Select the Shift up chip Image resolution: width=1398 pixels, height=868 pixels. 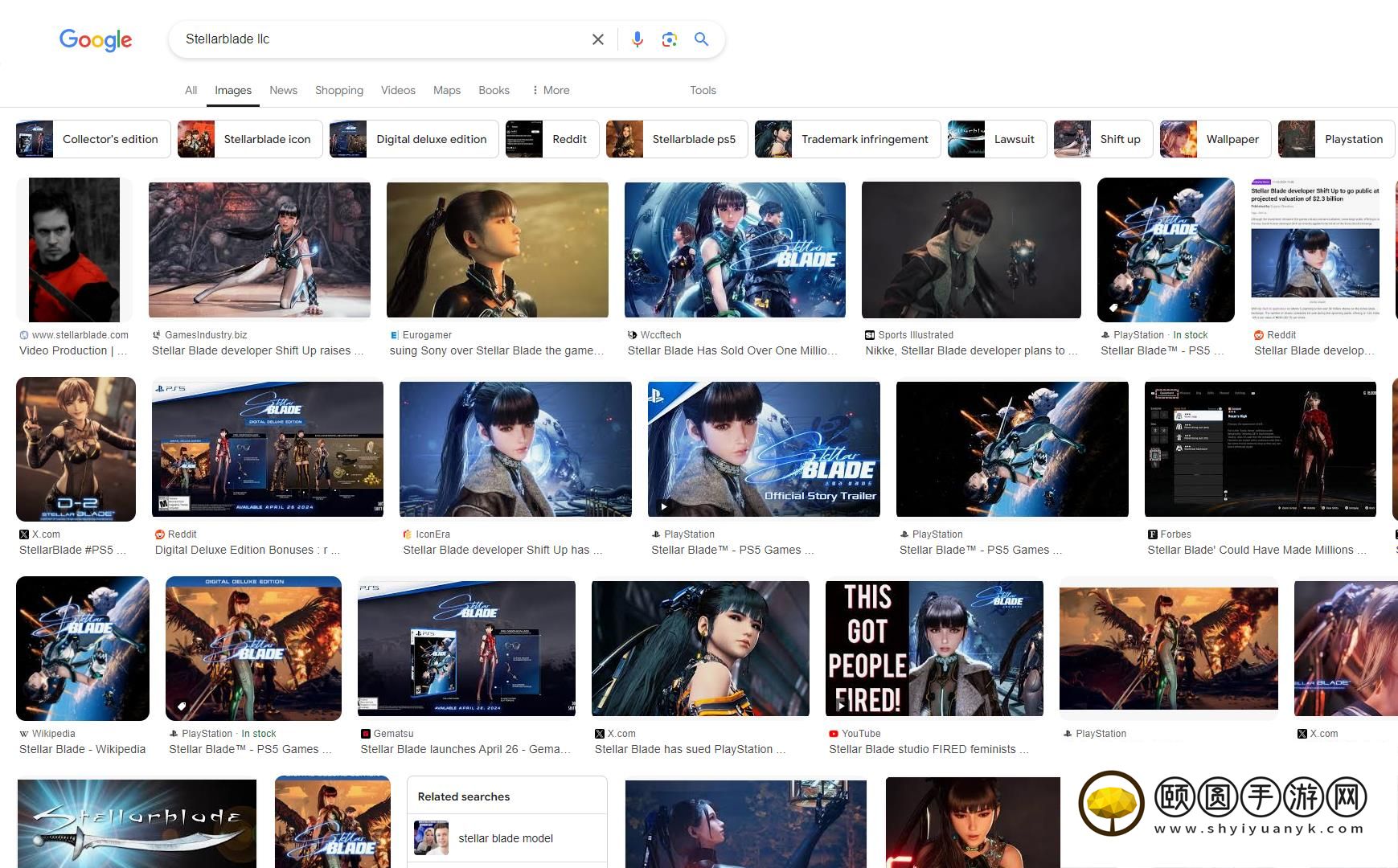click(x=1103, y=139)
